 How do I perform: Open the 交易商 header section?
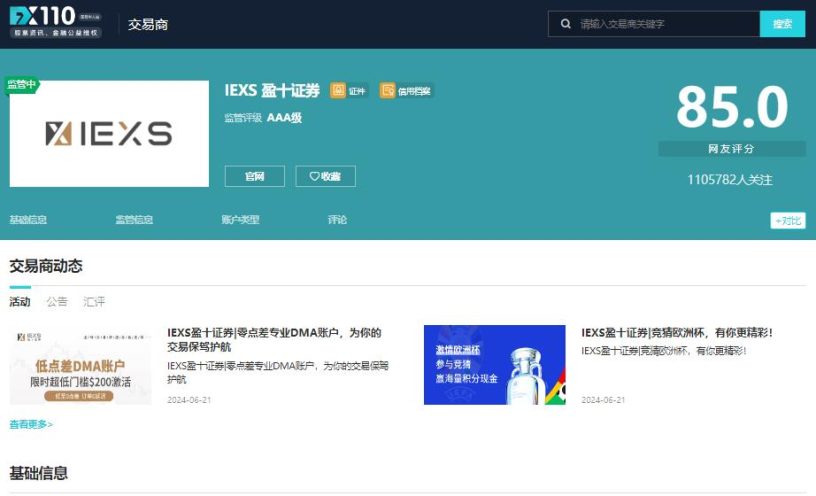148,24
